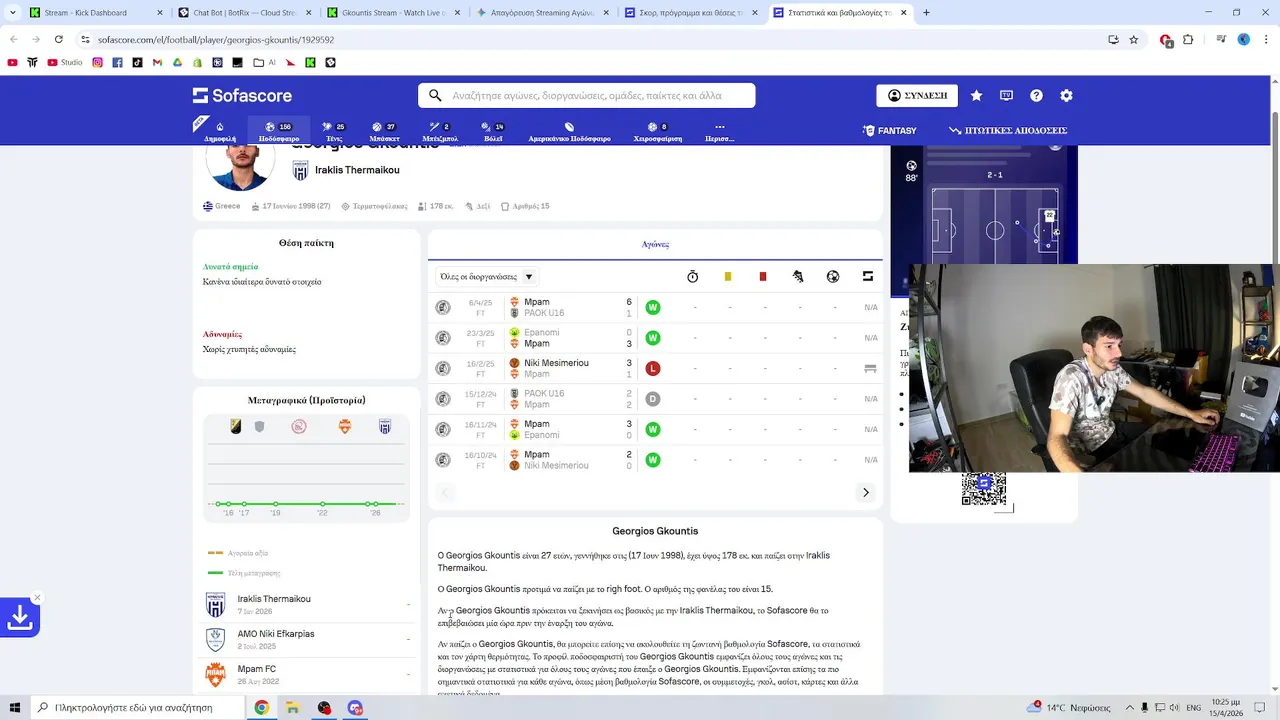Image resolution: width=1280 pixels, height=720 pixels.
Task: Focus the Sofascore search field
Action: pos(587,95)
